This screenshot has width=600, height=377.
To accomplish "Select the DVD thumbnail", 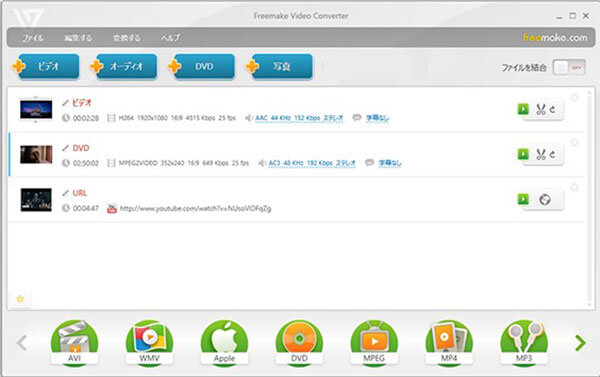I will click(x=36, y=154).
